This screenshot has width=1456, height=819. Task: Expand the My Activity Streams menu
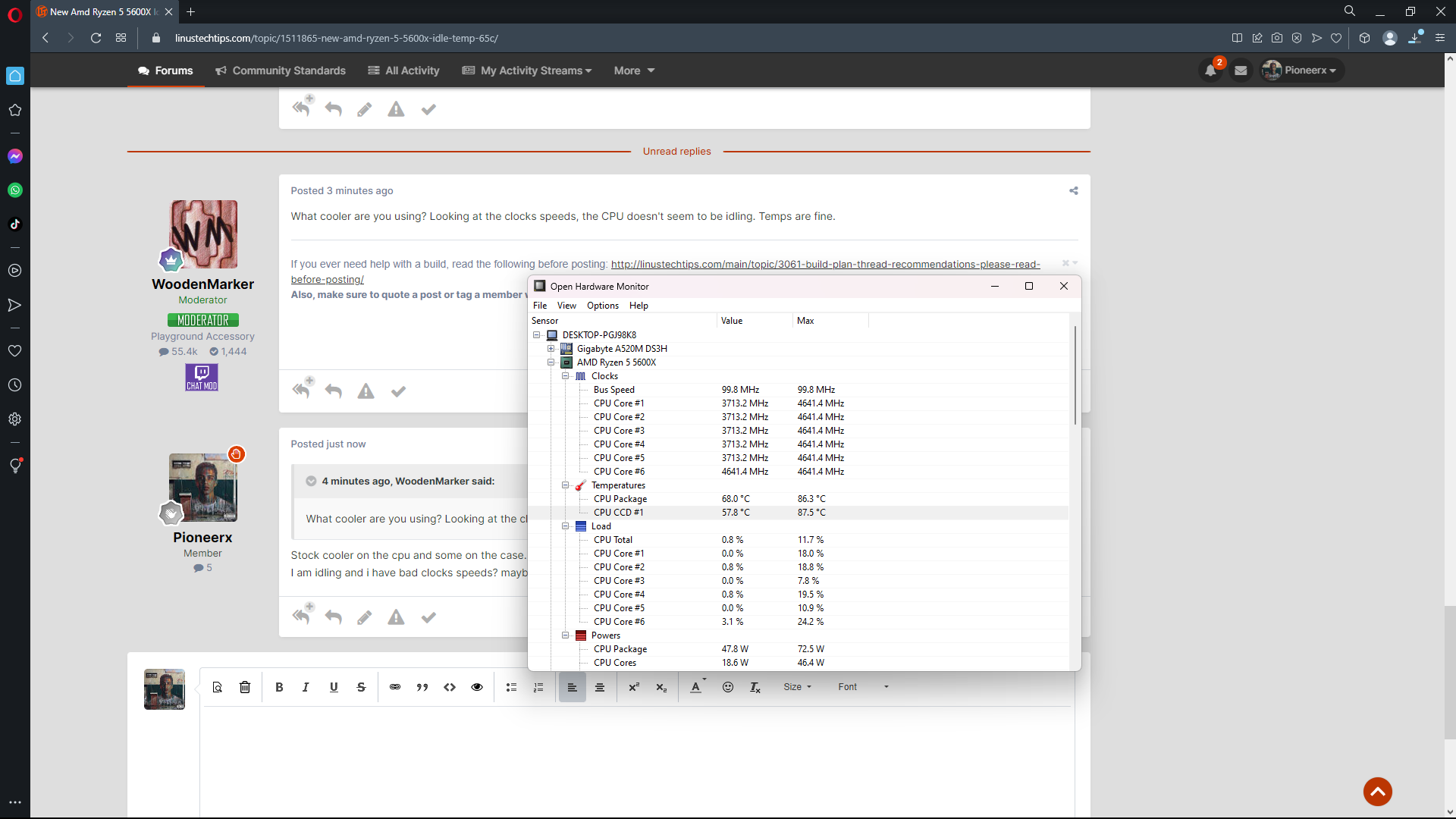527,71
